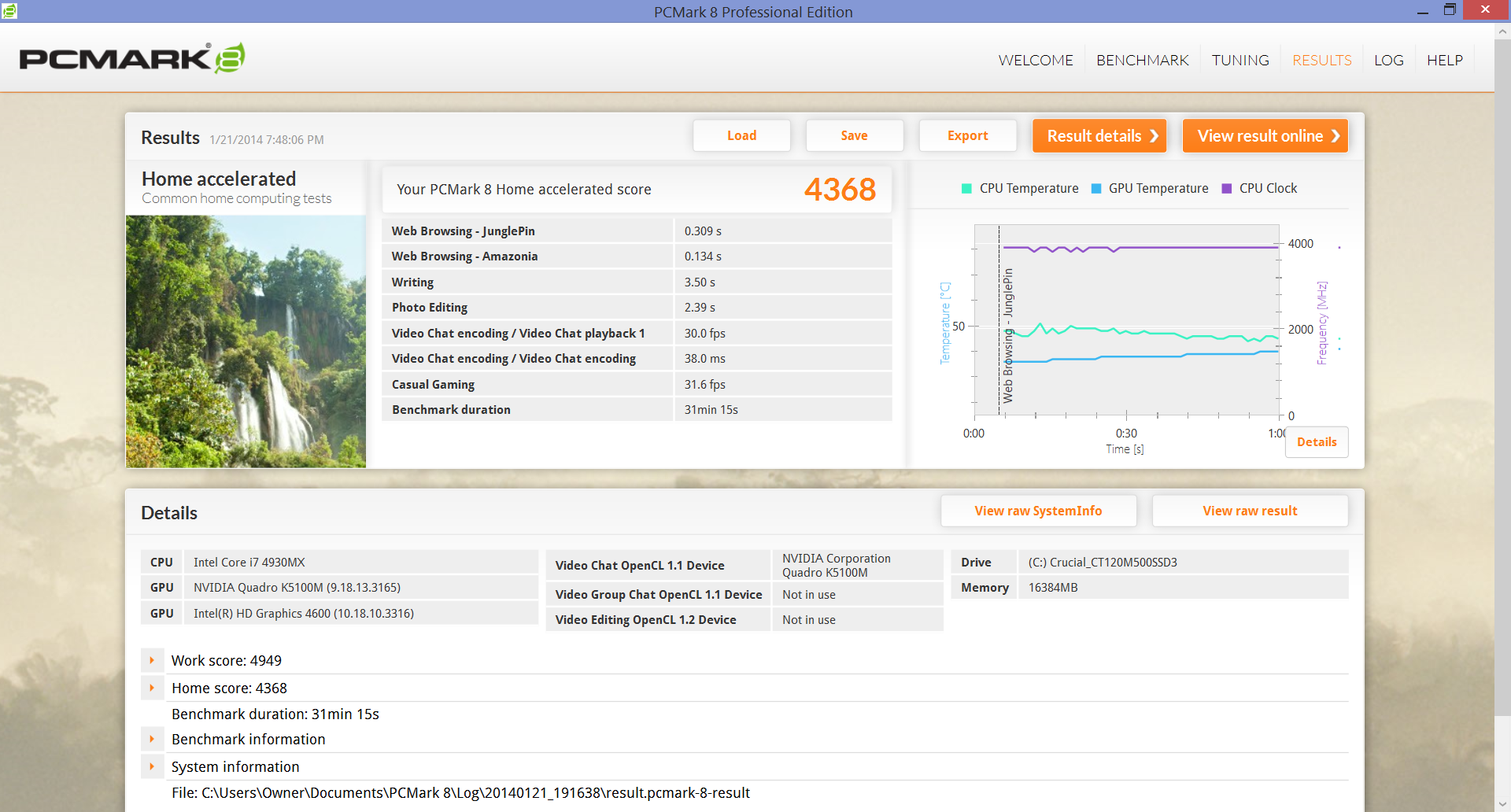Select the Video Chat playback 1 row
Image resolution: width=1511 pixels, height=812 pixels.
(637, 333)
